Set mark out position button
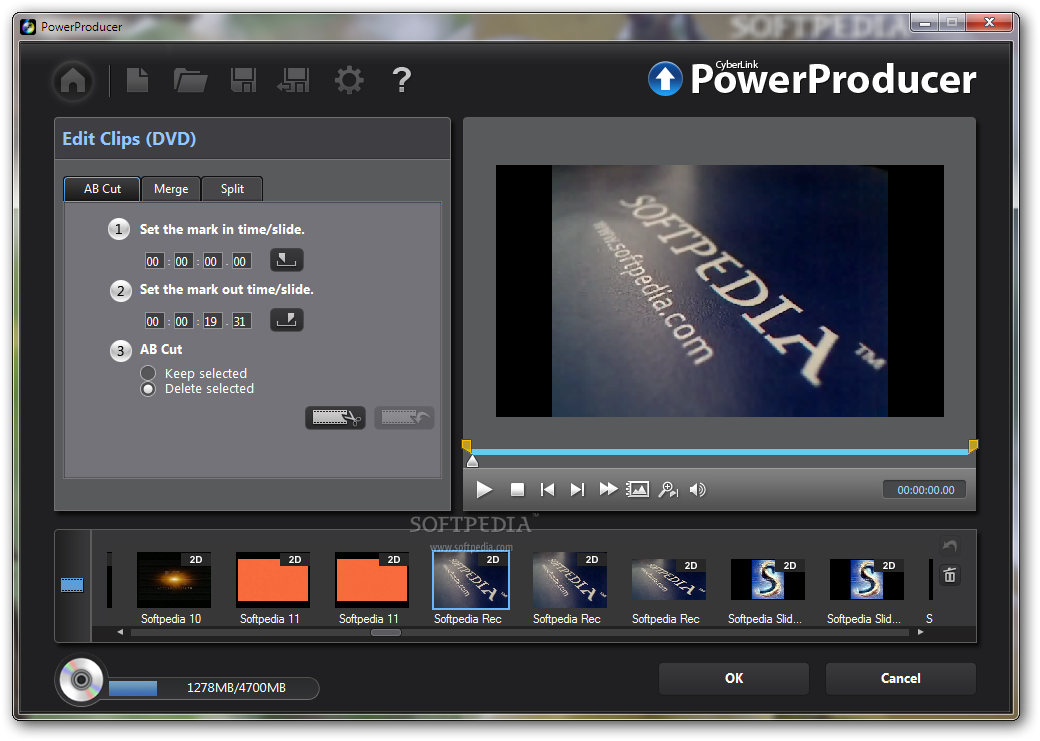Image resolution: width=1040 pixels, height=741 pixels. tap(287, 320)
